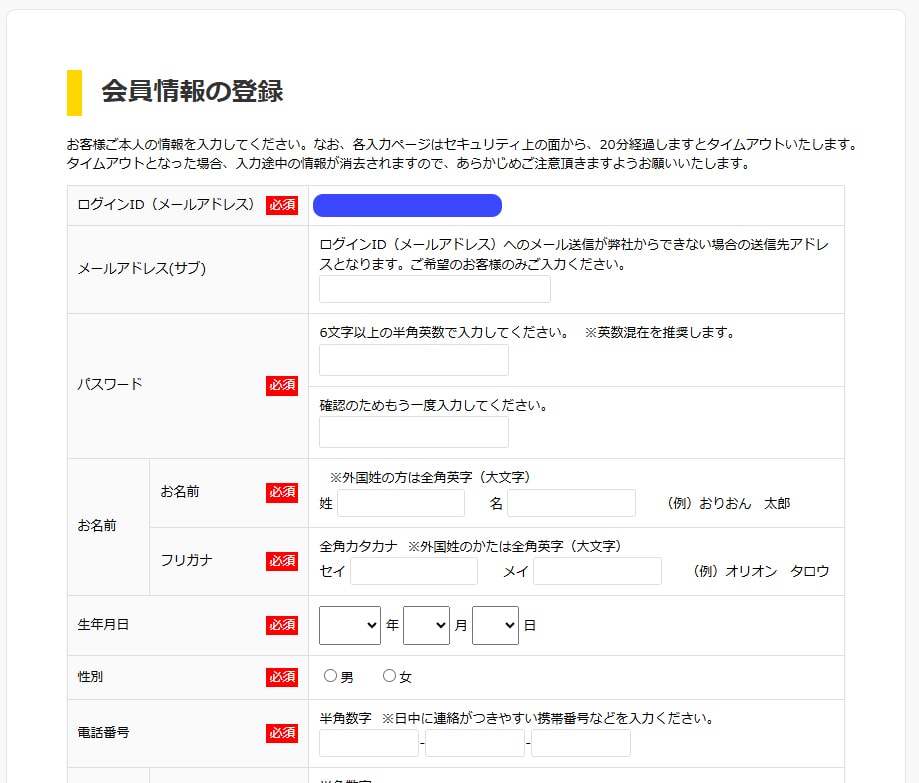Screen dimensions: 919x783
Task: Click the セイ furigana input box
Action: (414, 571)
